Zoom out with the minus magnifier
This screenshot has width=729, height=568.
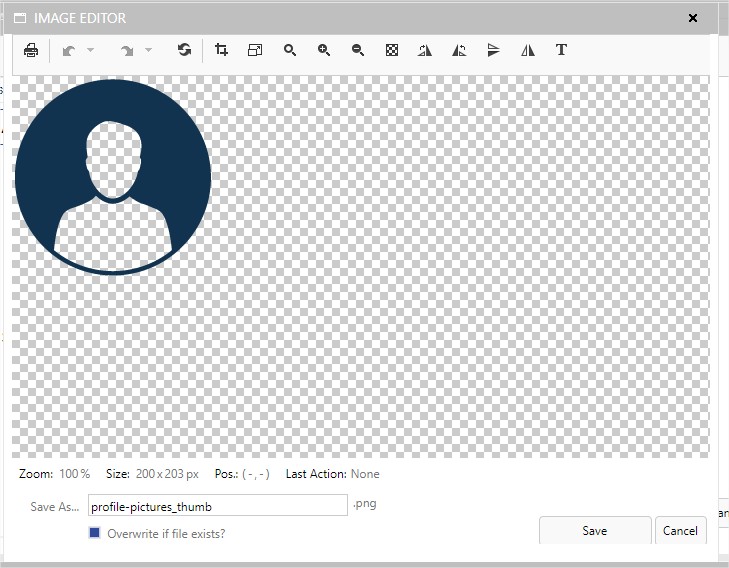click(358, 50)
